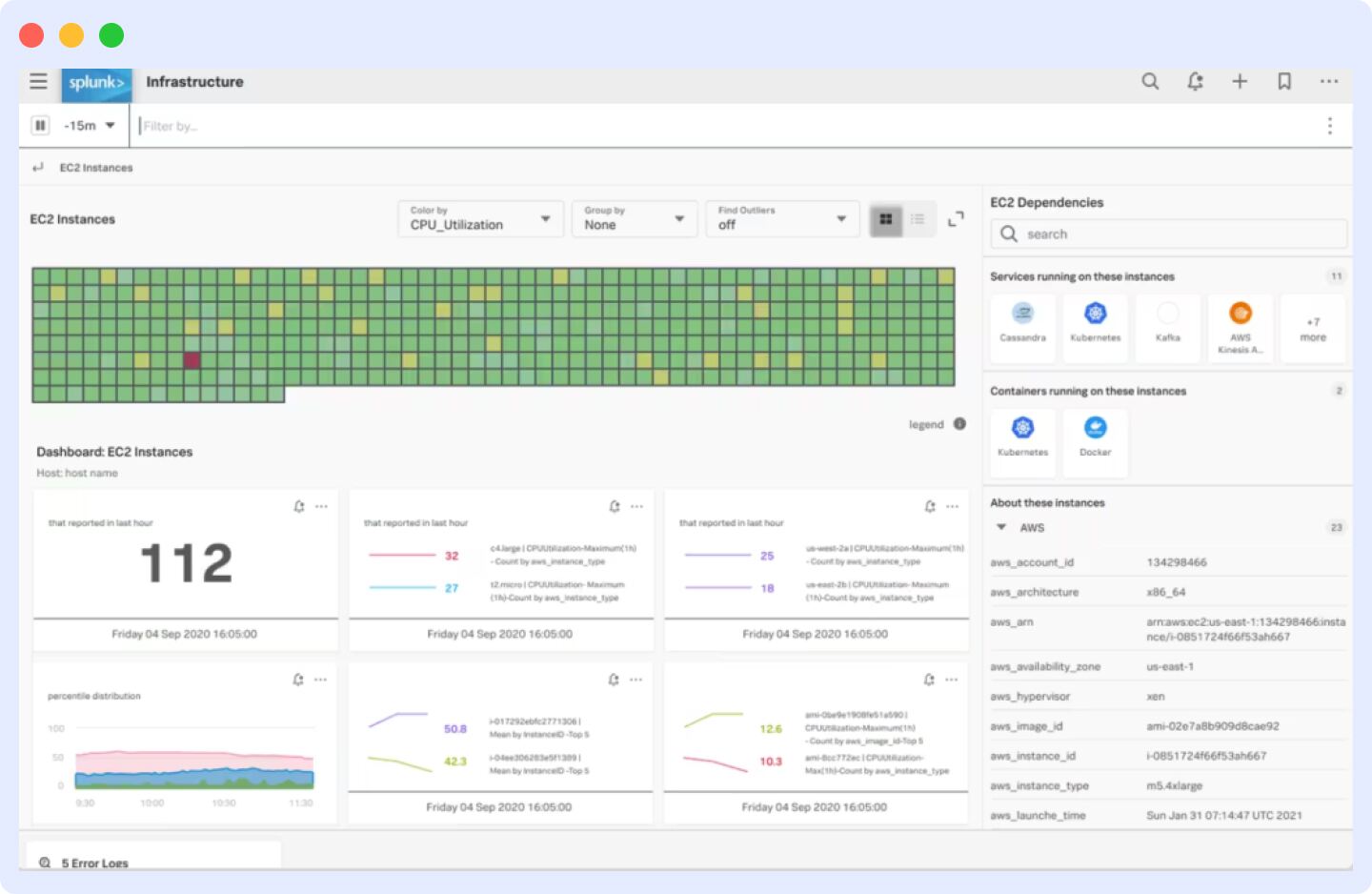
Task: Open the notifications bell in the top bar
Action: [1195, 82]
